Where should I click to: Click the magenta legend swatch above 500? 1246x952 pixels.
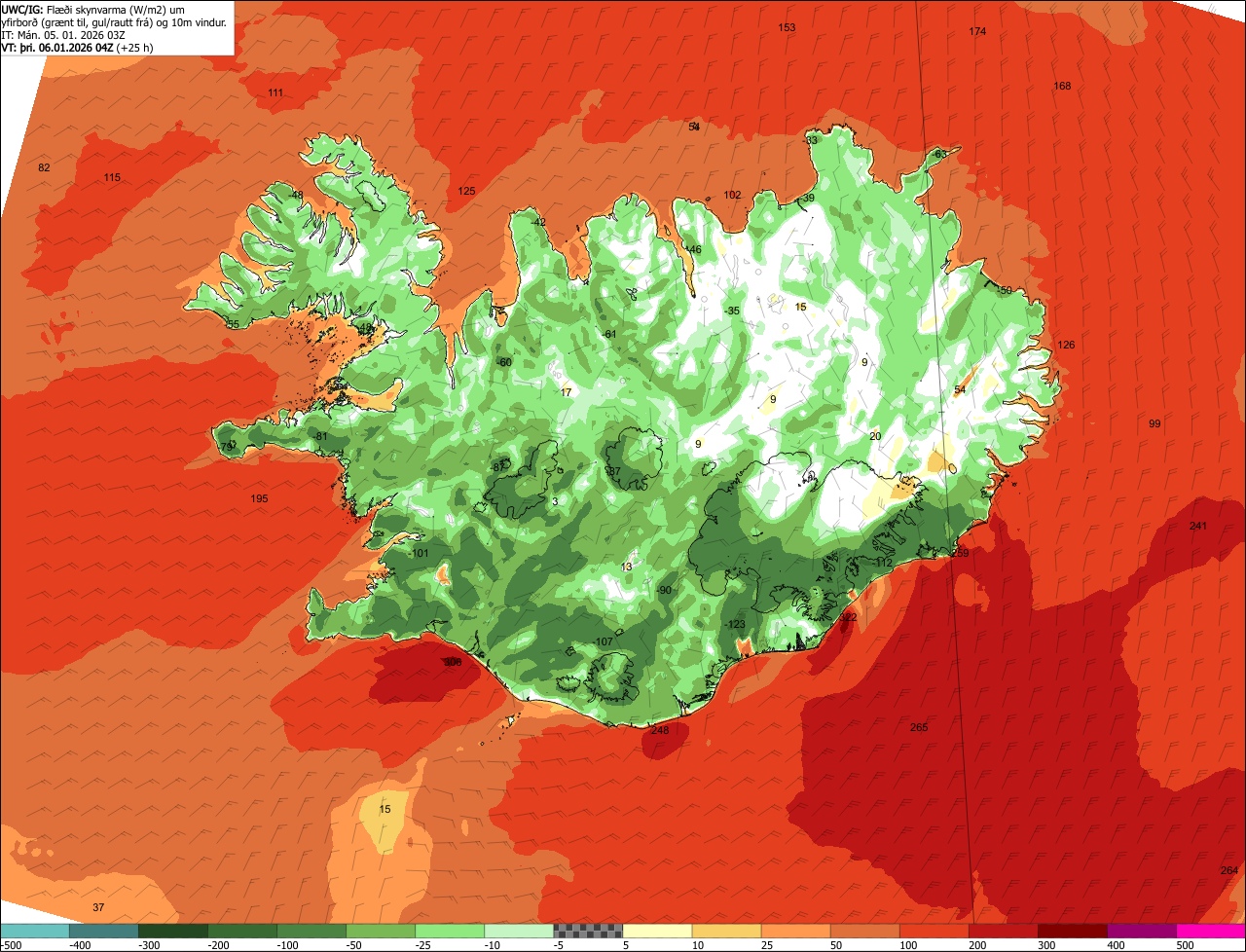(x=1211, y=930)
